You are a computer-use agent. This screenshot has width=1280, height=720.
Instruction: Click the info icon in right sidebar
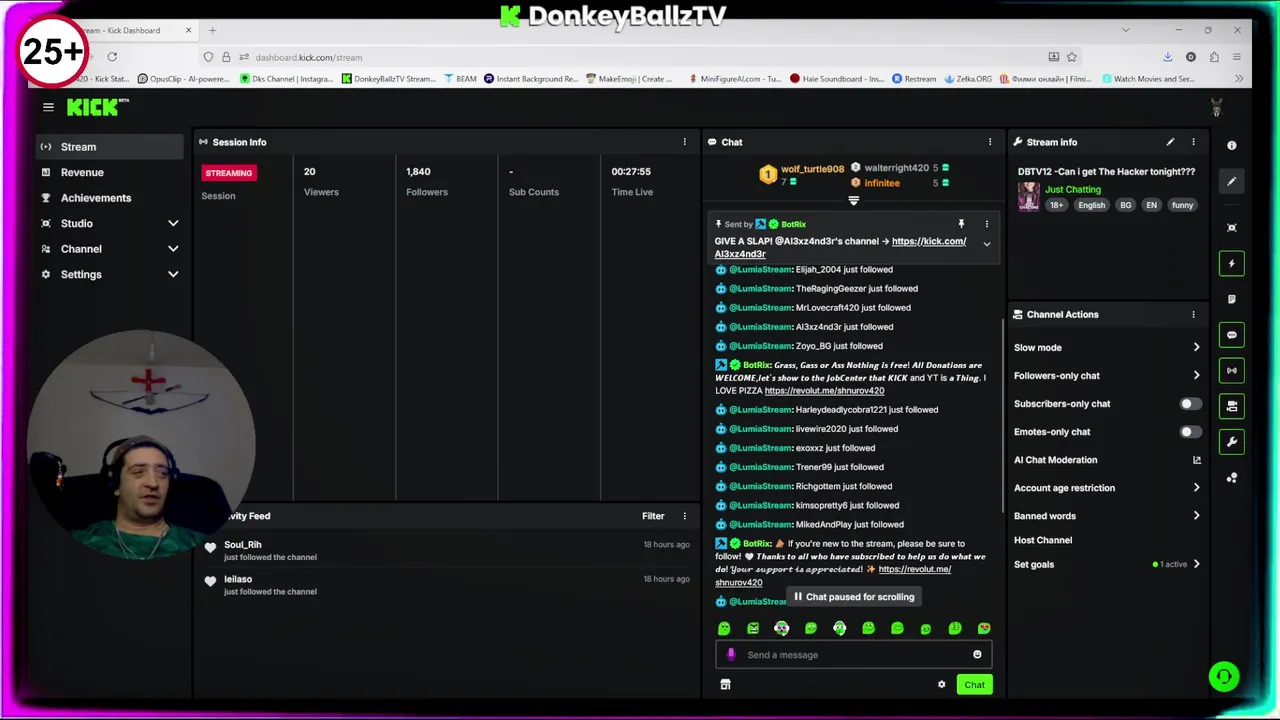coord(1232,146)
